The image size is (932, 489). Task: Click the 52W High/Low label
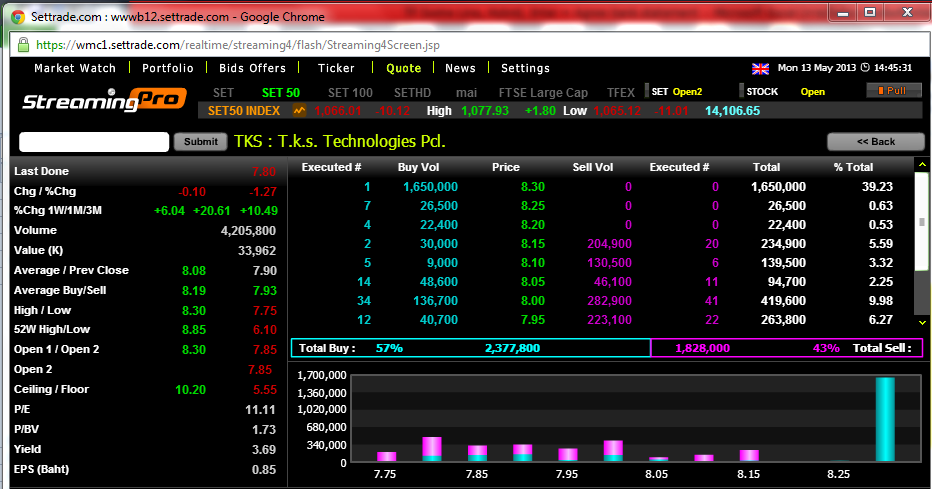click(x=52, y=329)
